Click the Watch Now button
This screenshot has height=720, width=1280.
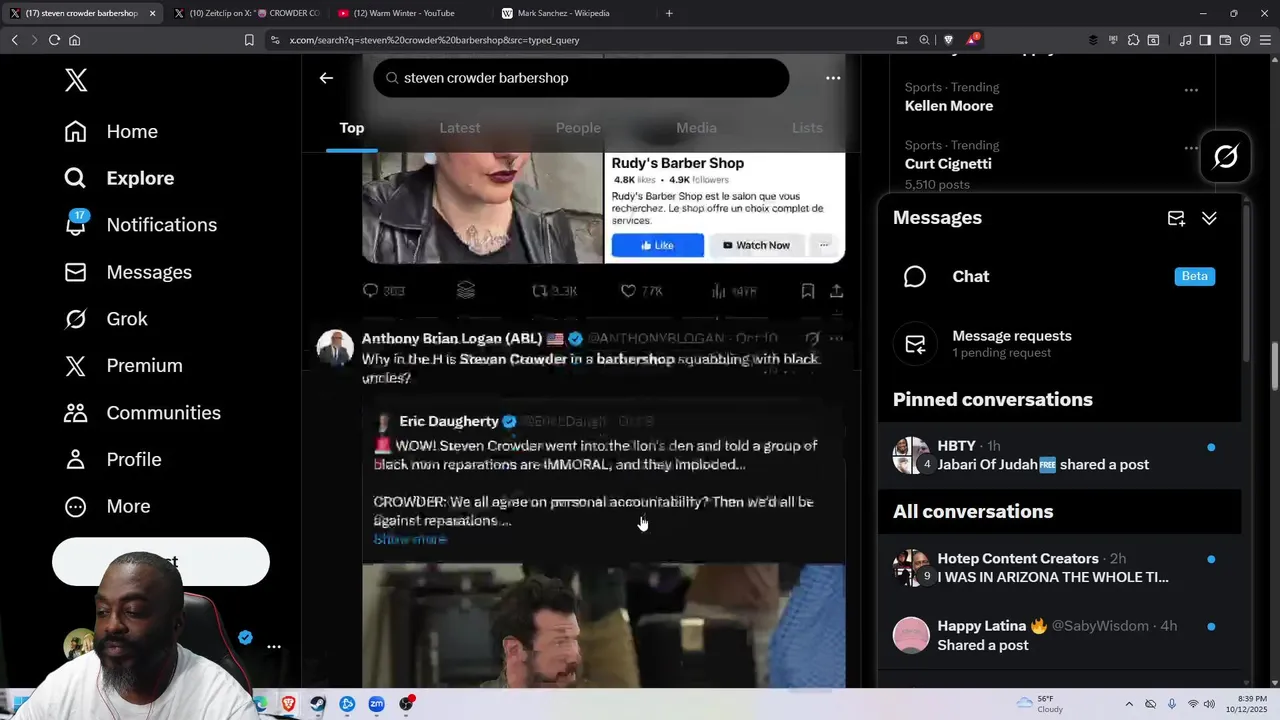[x=756, y=245]
